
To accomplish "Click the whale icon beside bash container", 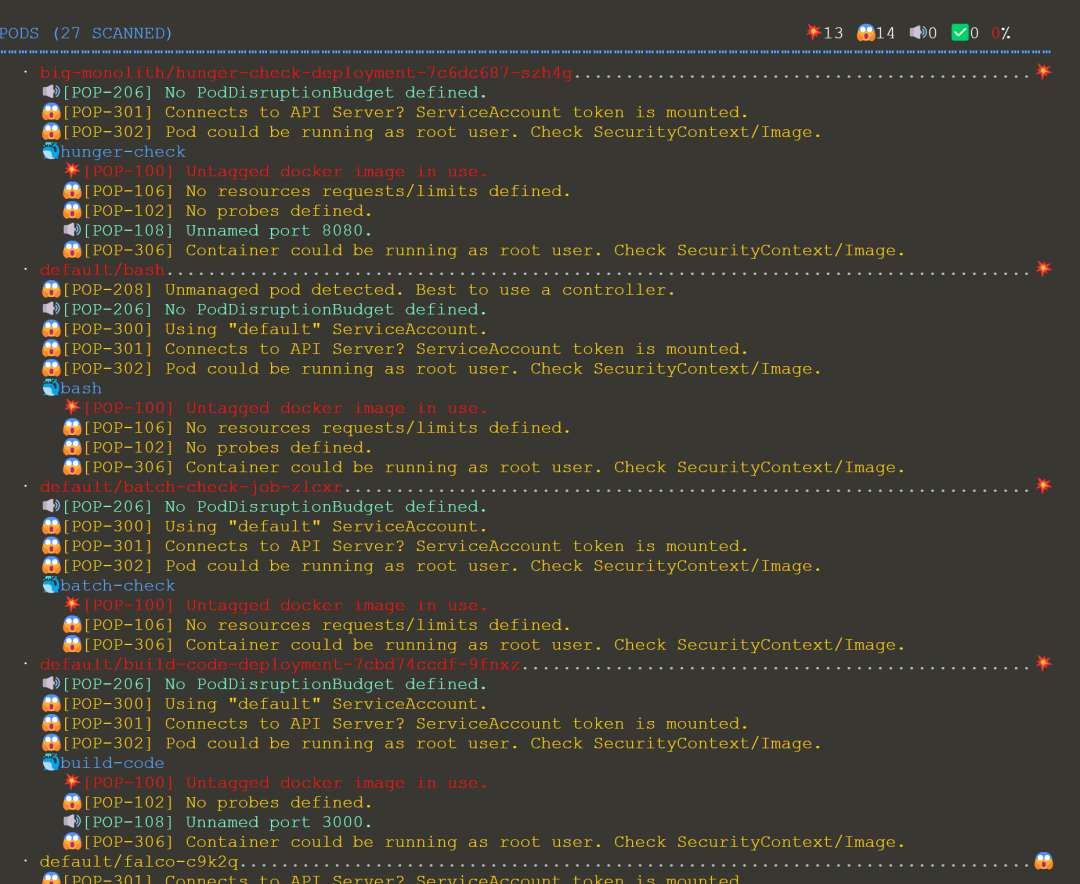I will click(51, 387).
